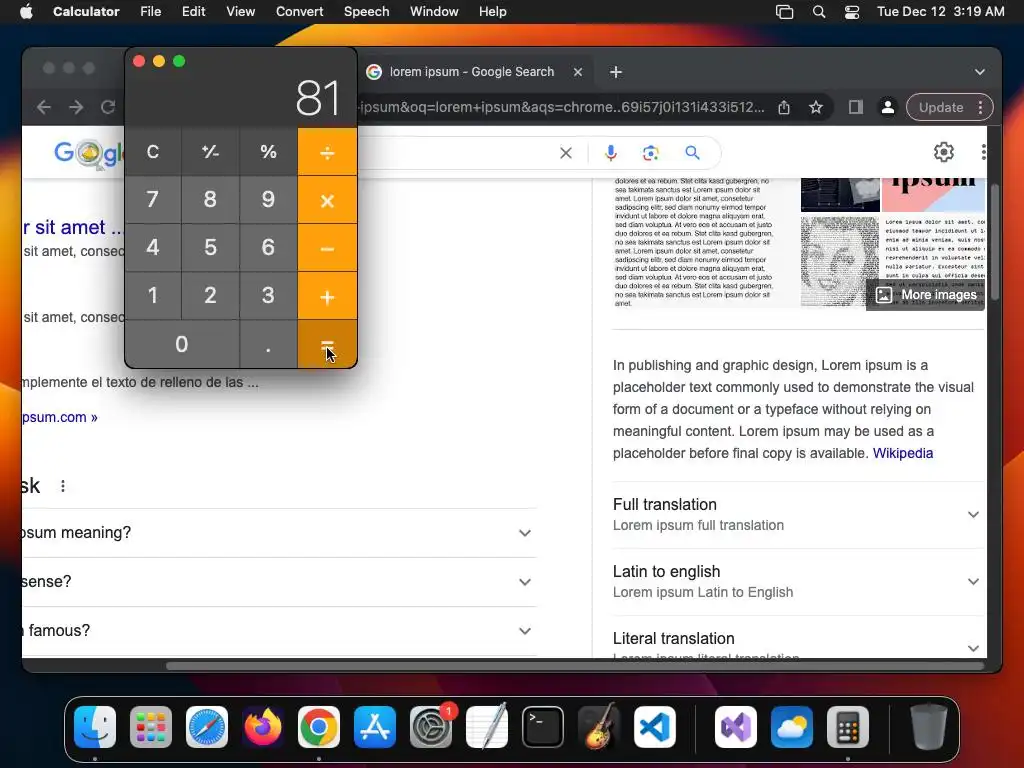Click the divide operator on the calculator
The width and height of the screenshot is (1024, 768).
[x=327, y=152]
